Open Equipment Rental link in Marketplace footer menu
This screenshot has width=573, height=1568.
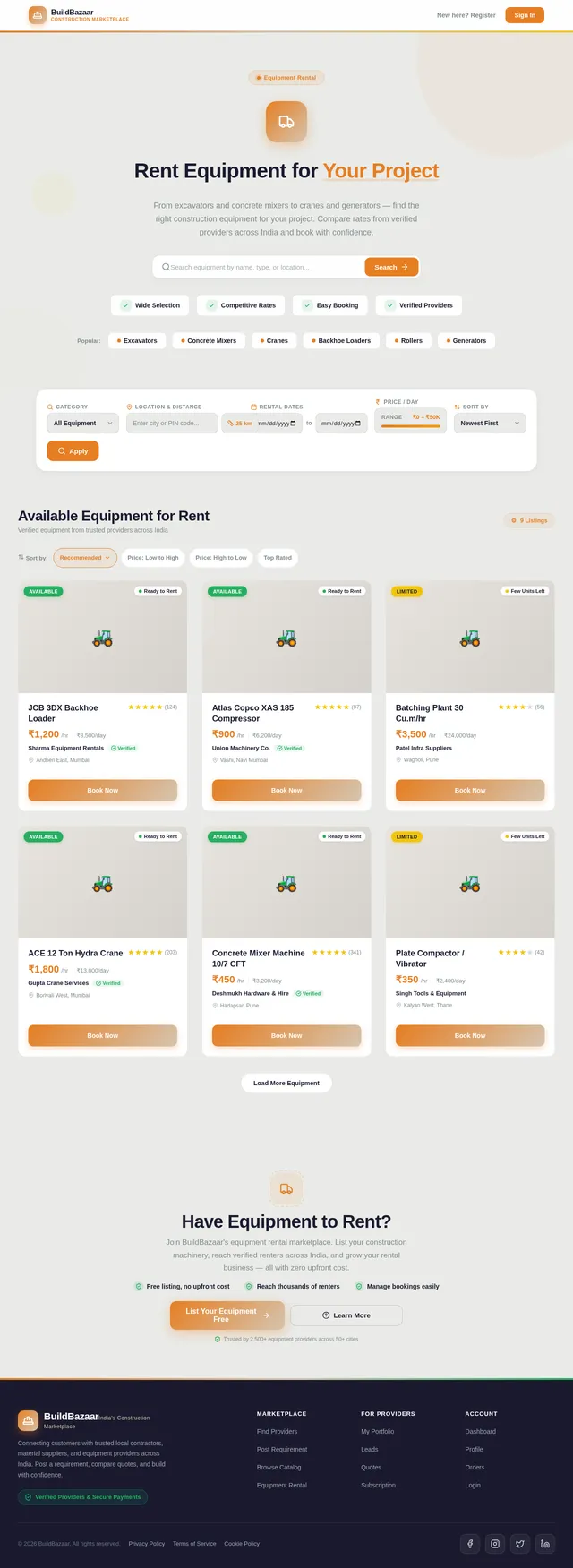pyautogui.click(x=282, y=1485)
